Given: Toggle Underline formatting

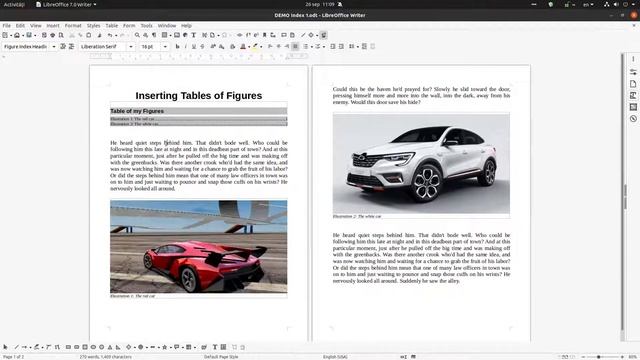Looking at the screenshot, I should point(194,47).
